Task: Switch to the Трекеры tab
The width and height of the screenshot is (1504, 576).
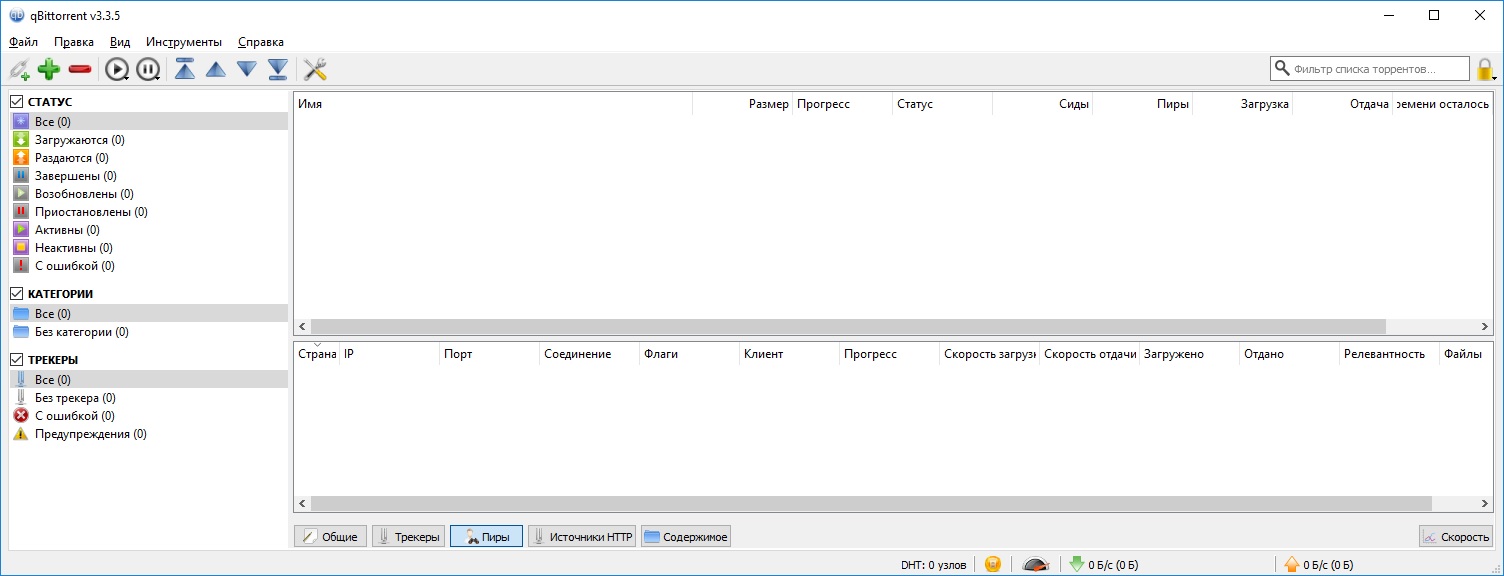Action: point(408,537)
